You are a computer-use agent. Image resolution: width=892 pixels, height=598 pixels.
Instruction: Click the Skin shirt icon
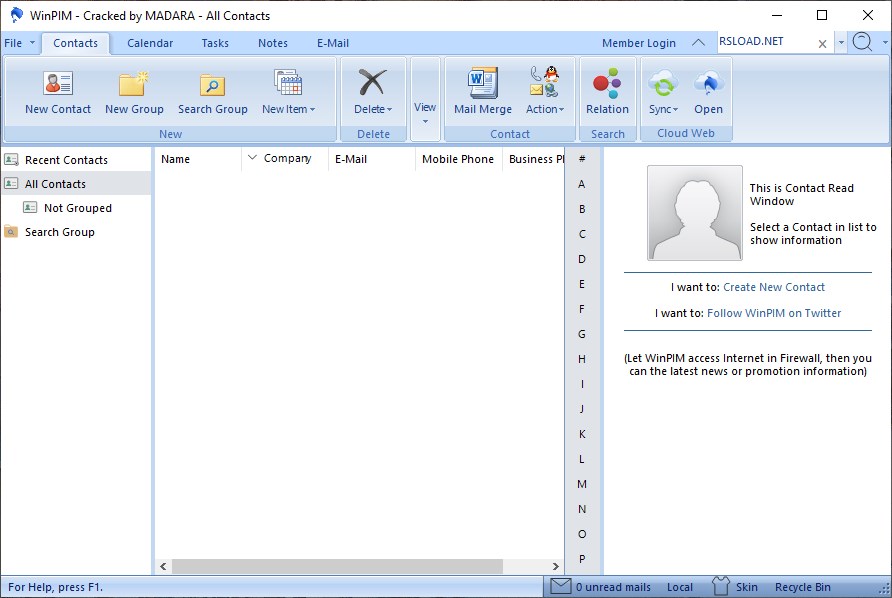click(720, 586)
